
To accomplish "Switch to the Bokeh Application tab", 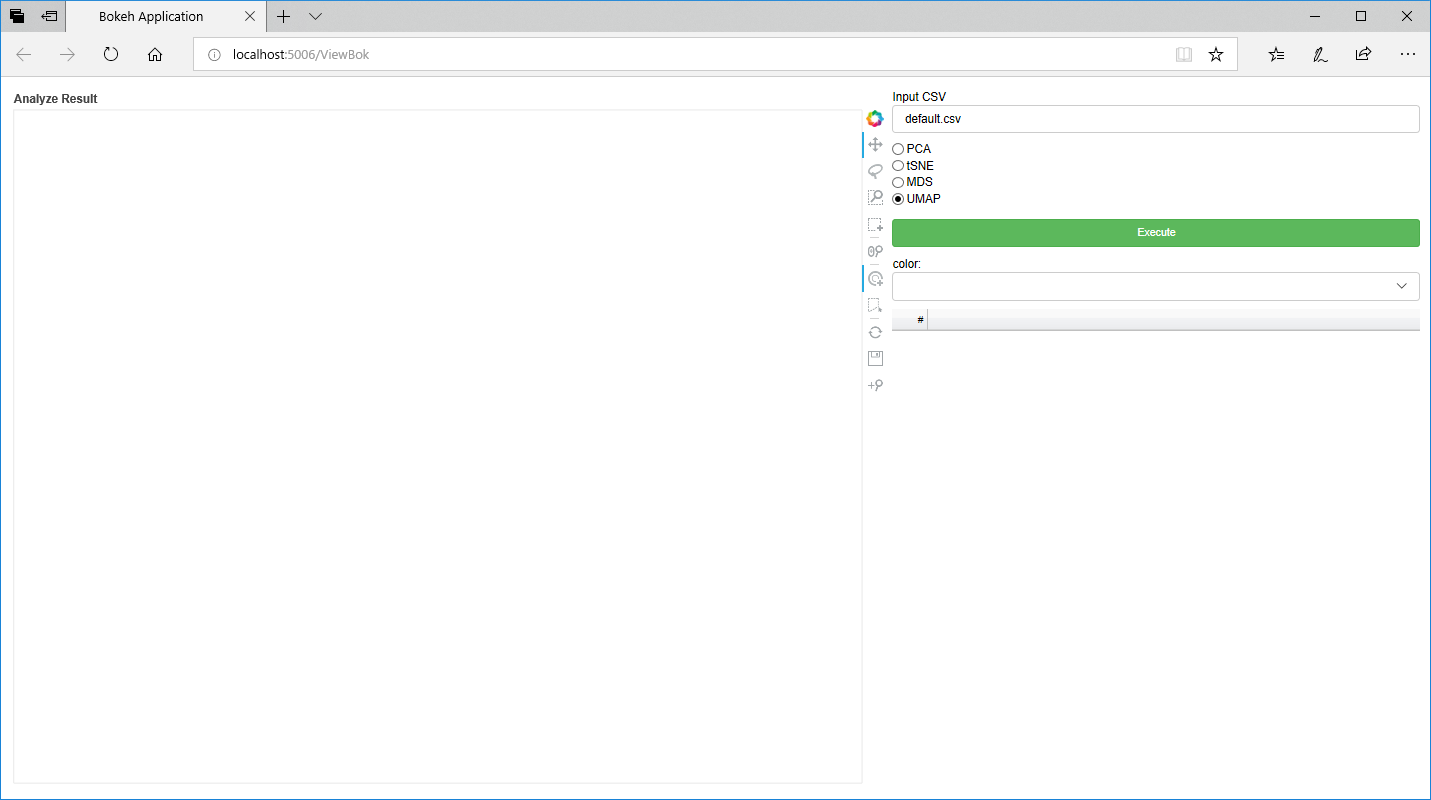I will click(151, 16).
